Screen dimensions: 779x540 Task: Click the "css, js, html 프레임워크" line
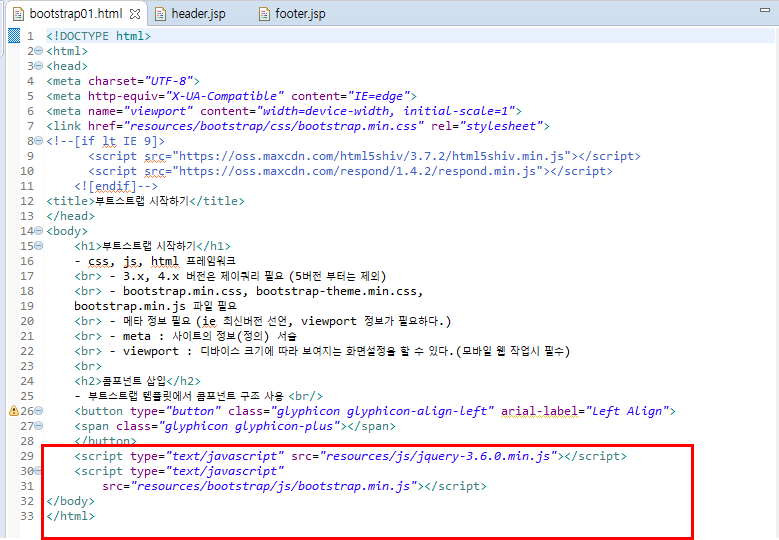tap(155, 261)
